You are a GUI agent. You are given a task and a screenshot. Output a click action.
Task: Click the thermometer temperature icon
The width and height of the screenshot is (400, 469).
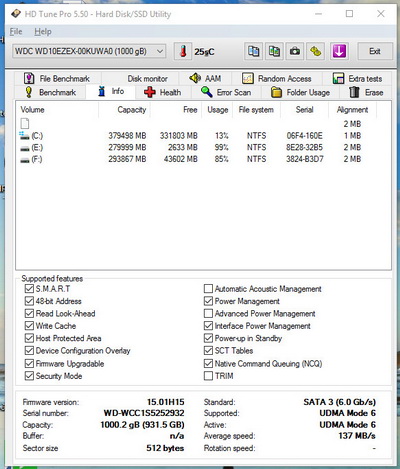(183, 51)
